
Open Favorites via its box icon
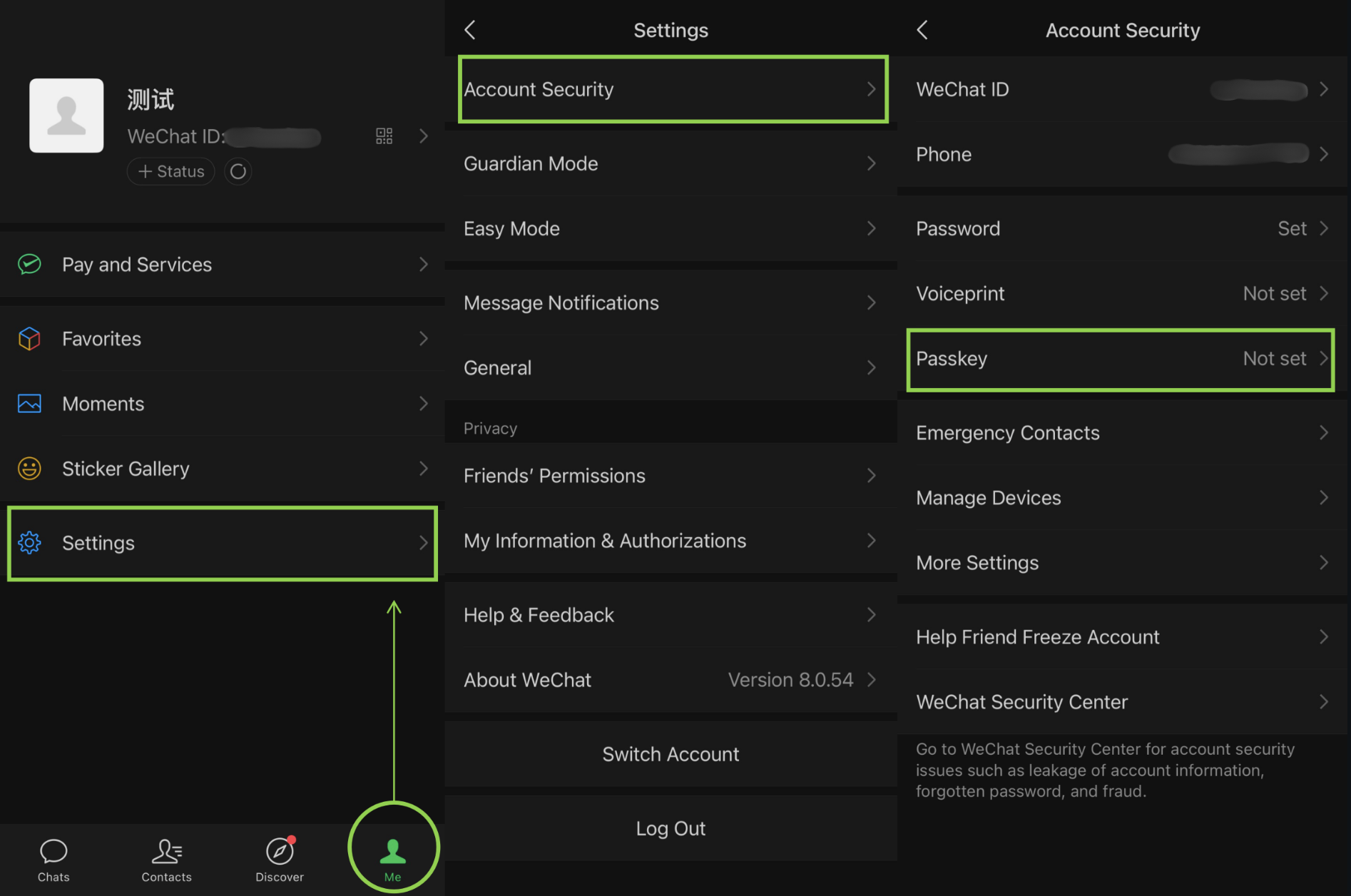29,338
